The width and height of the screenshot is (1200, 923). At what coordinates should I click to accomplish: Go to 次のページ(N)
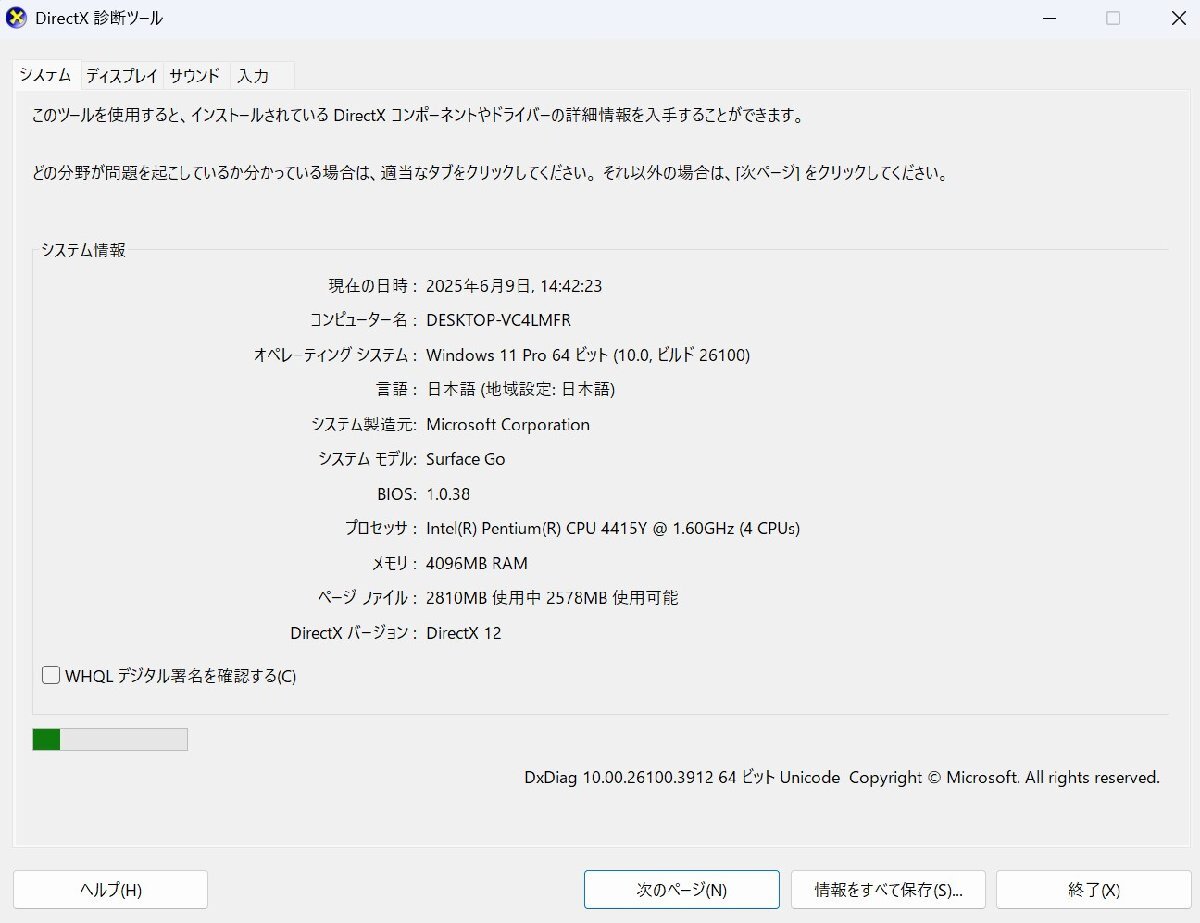[682, 890]
